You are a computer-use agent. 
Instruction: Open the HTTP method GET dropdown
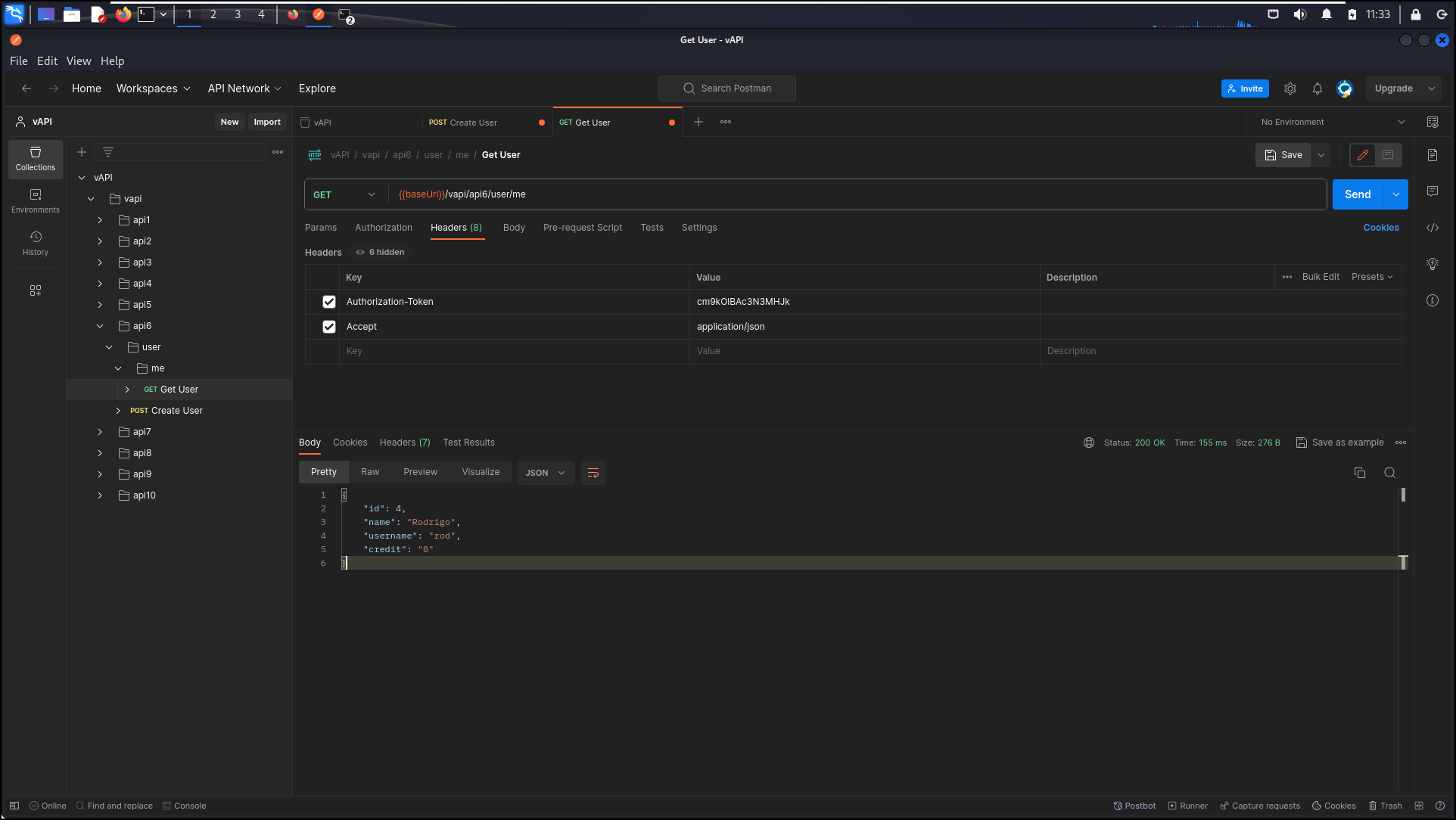(x=344, y=194)
